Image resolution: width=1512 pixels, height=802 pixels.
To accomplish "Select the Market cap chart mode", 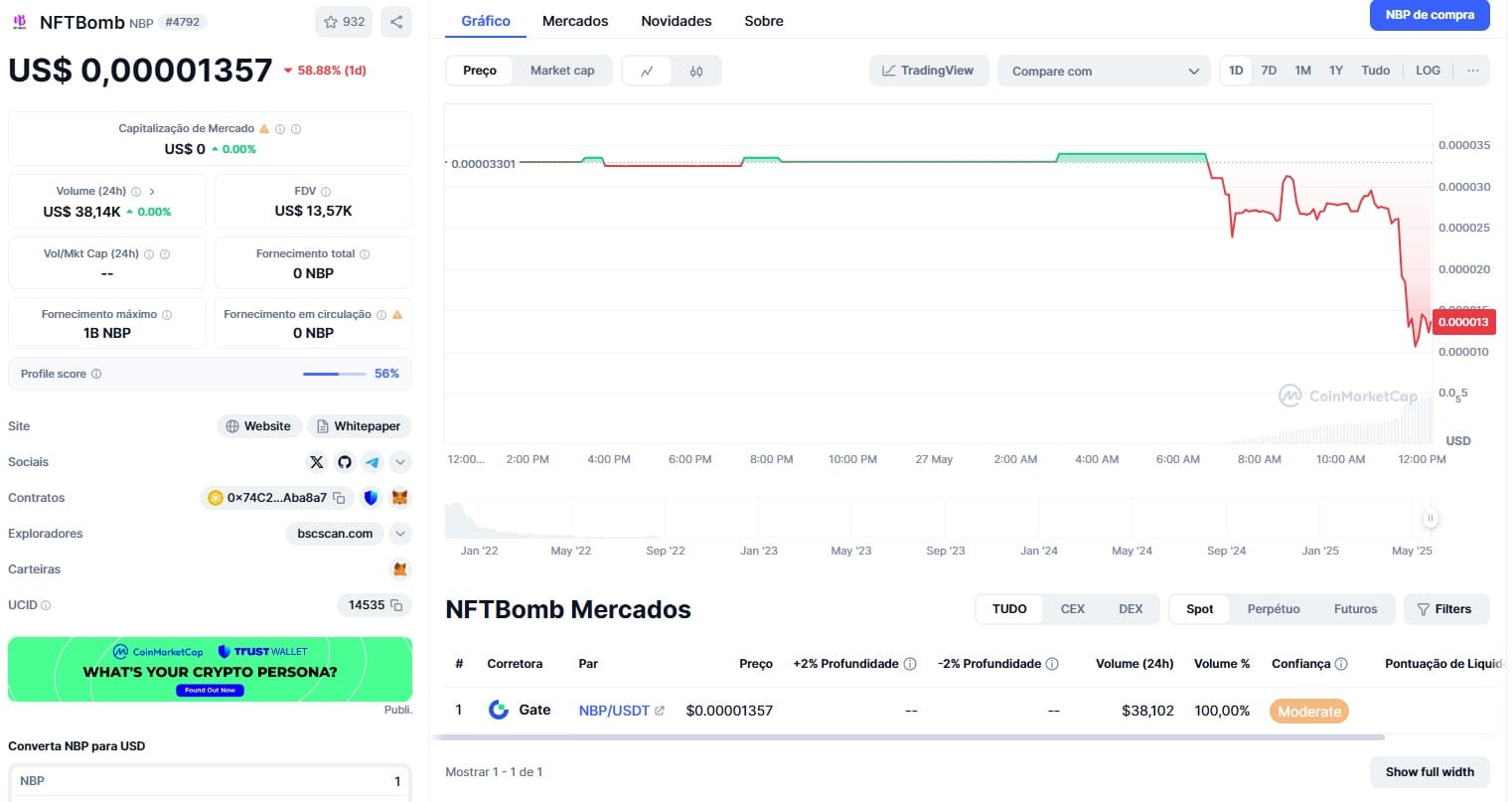I will pos(562,71).
